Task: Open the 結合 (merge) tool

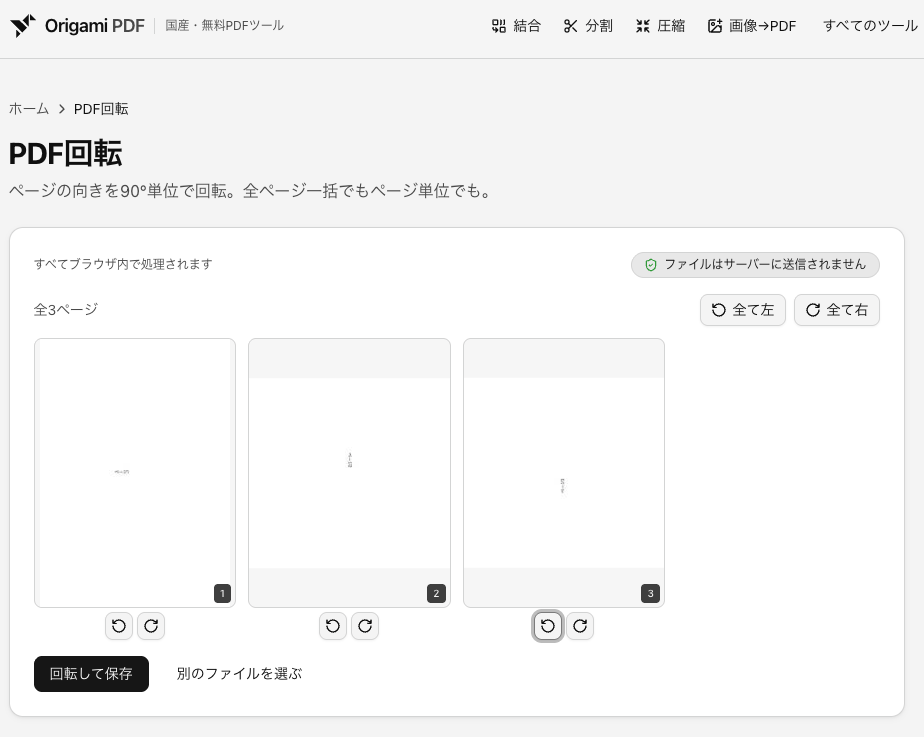Action: tap(516, 26)
